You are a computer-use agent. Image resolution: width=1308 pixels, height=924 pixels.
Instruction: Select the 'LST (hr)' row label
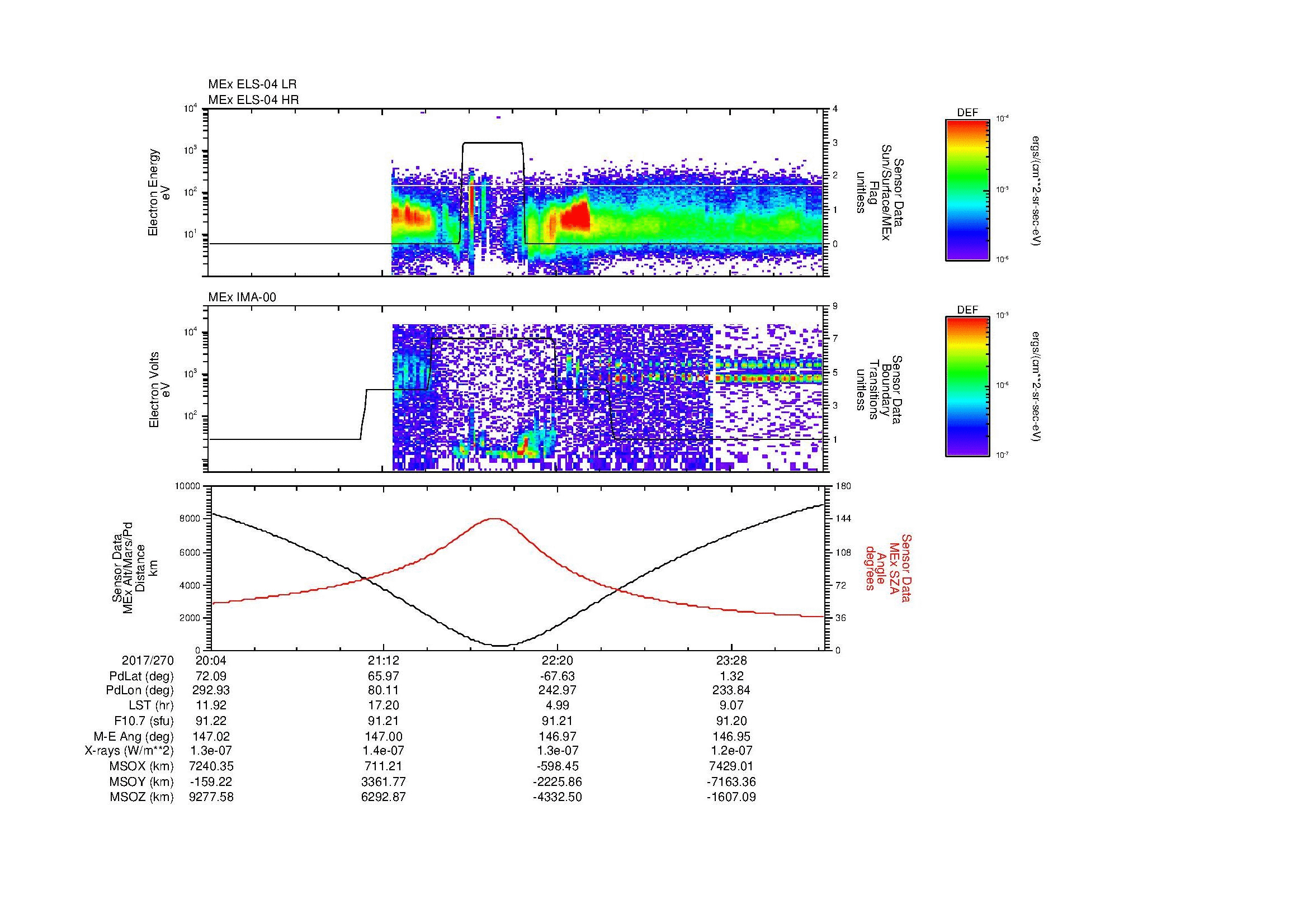151,707
